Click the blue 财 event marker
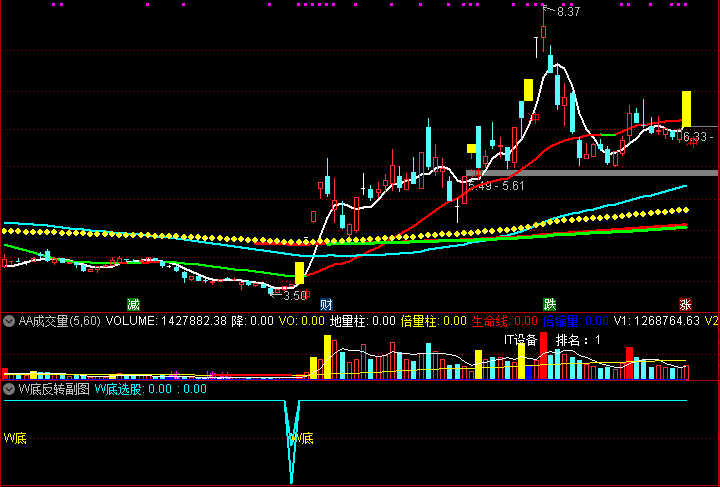Image resolution: width=720 pixels, height=487 pixels. 326,304
